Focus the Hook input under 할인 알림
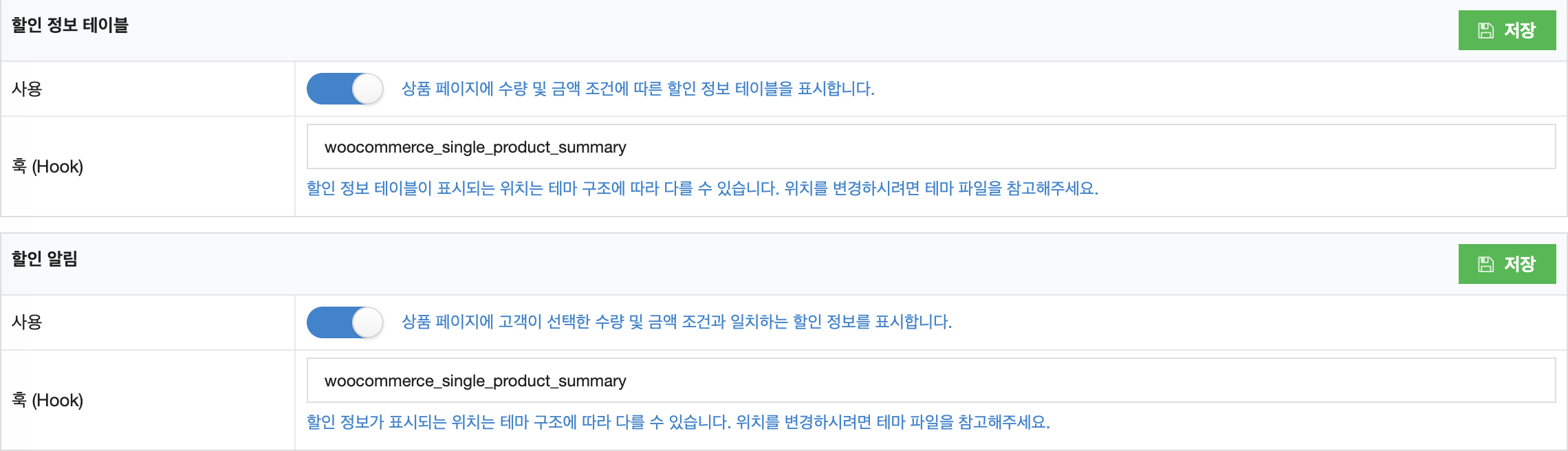This screenshot has height=451, width=1568. tap(930, 381)
